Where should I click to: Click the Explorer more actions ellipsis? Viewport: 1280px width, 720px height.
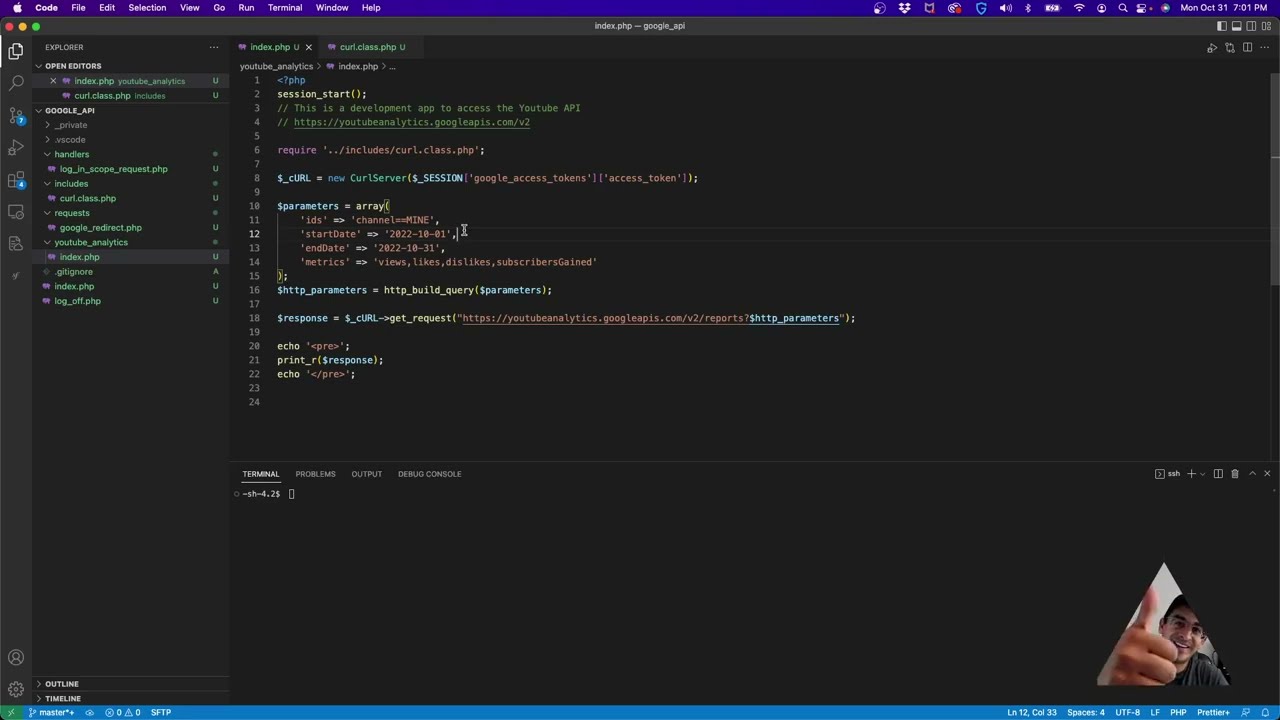(213, 47)
